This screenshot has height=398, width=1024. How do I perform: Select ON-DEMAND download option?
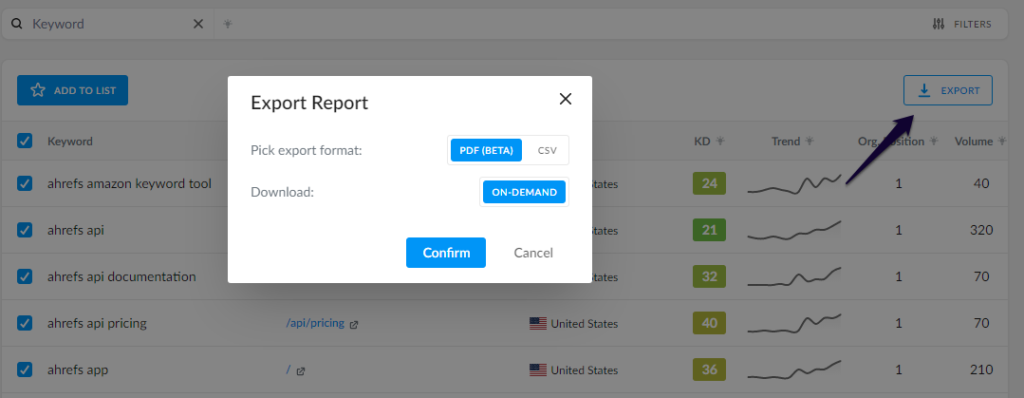[x=524, y=192]
